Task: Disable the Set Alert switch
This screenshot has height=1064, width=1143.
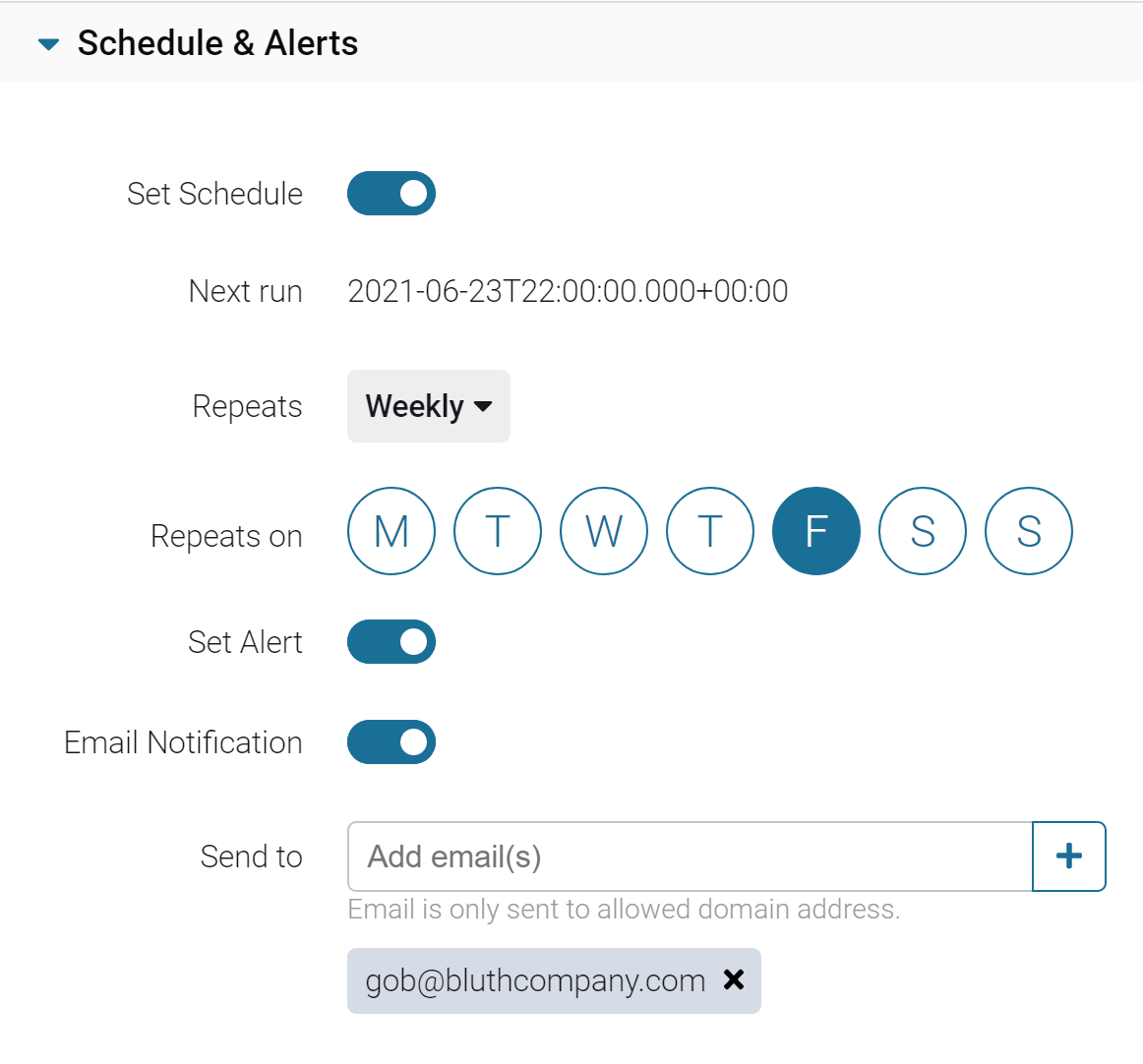Action: (x=391, y=642)
